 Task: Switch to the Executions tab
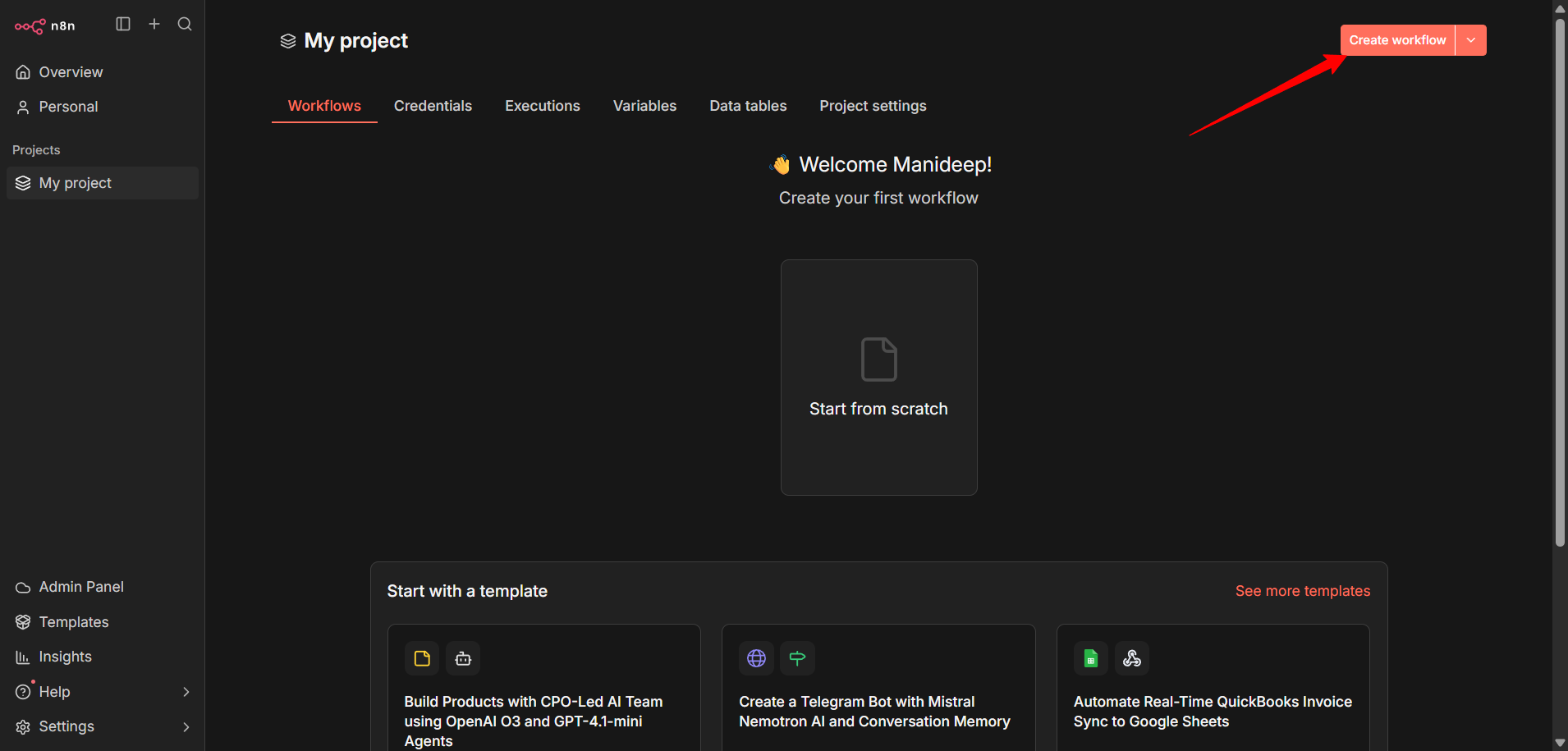(x=542, y=105)
